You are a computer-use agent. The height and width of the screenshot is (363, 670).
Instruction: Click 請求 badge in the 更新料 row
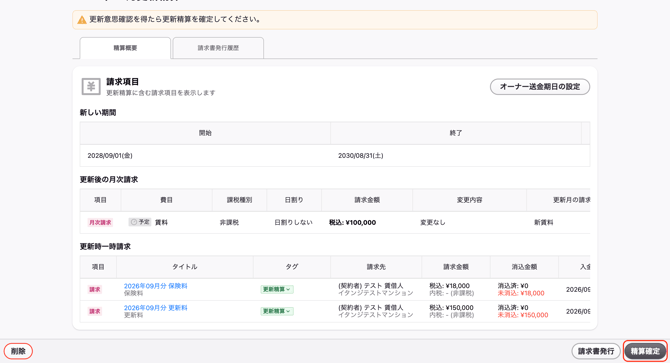pyautogui.click(x=95, y=311)
